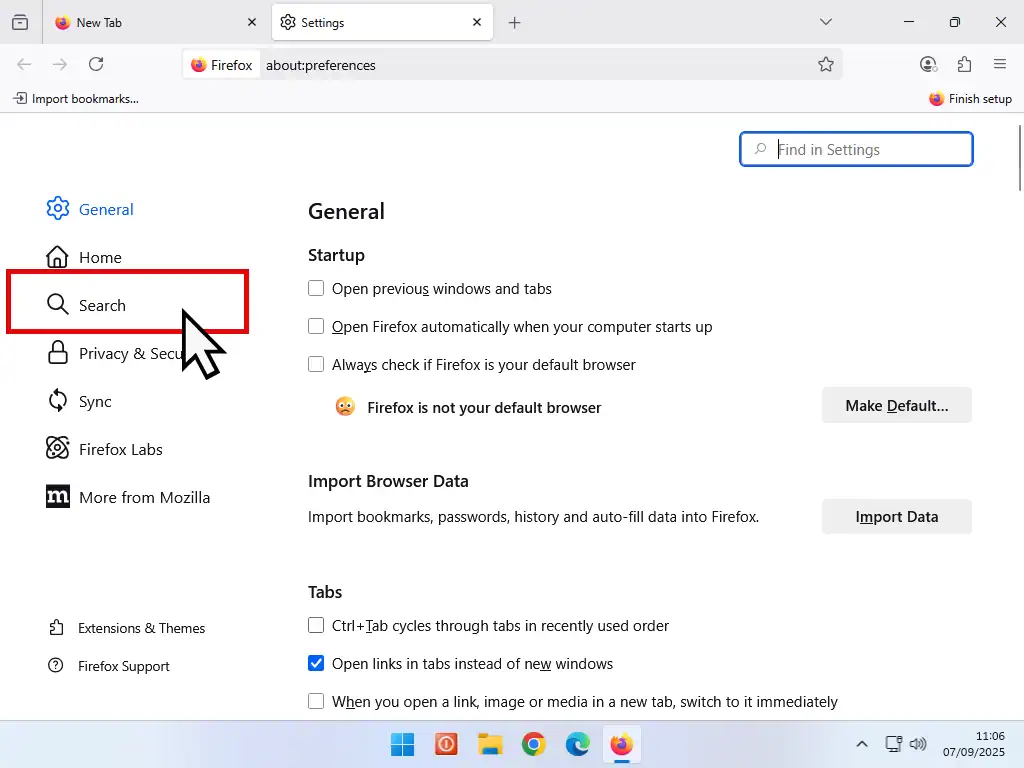Screen dimensions: 1024x768
Task: Expand the list all tabs chevron
Action: 826,22
